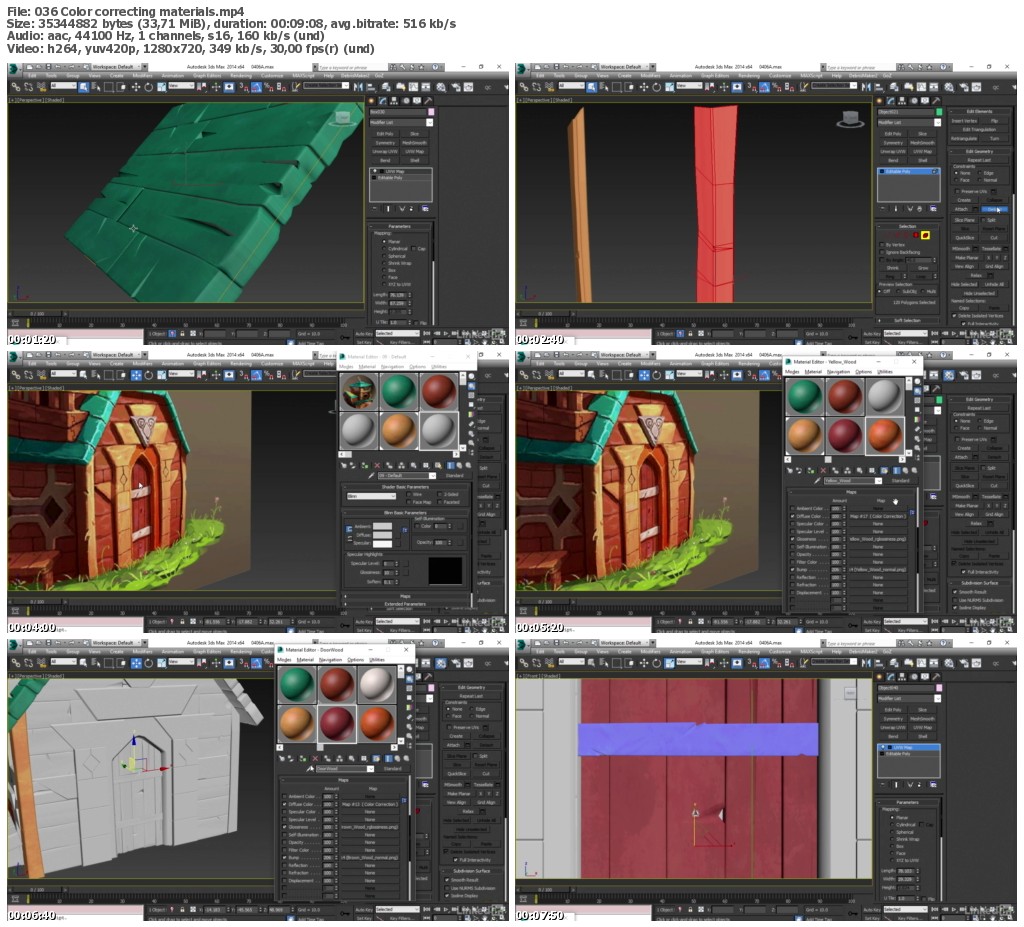Open the Modify panel tab in the 00:01:20 frame
The height and width of the screenshot is (927, 1024).
coord(381,100)
